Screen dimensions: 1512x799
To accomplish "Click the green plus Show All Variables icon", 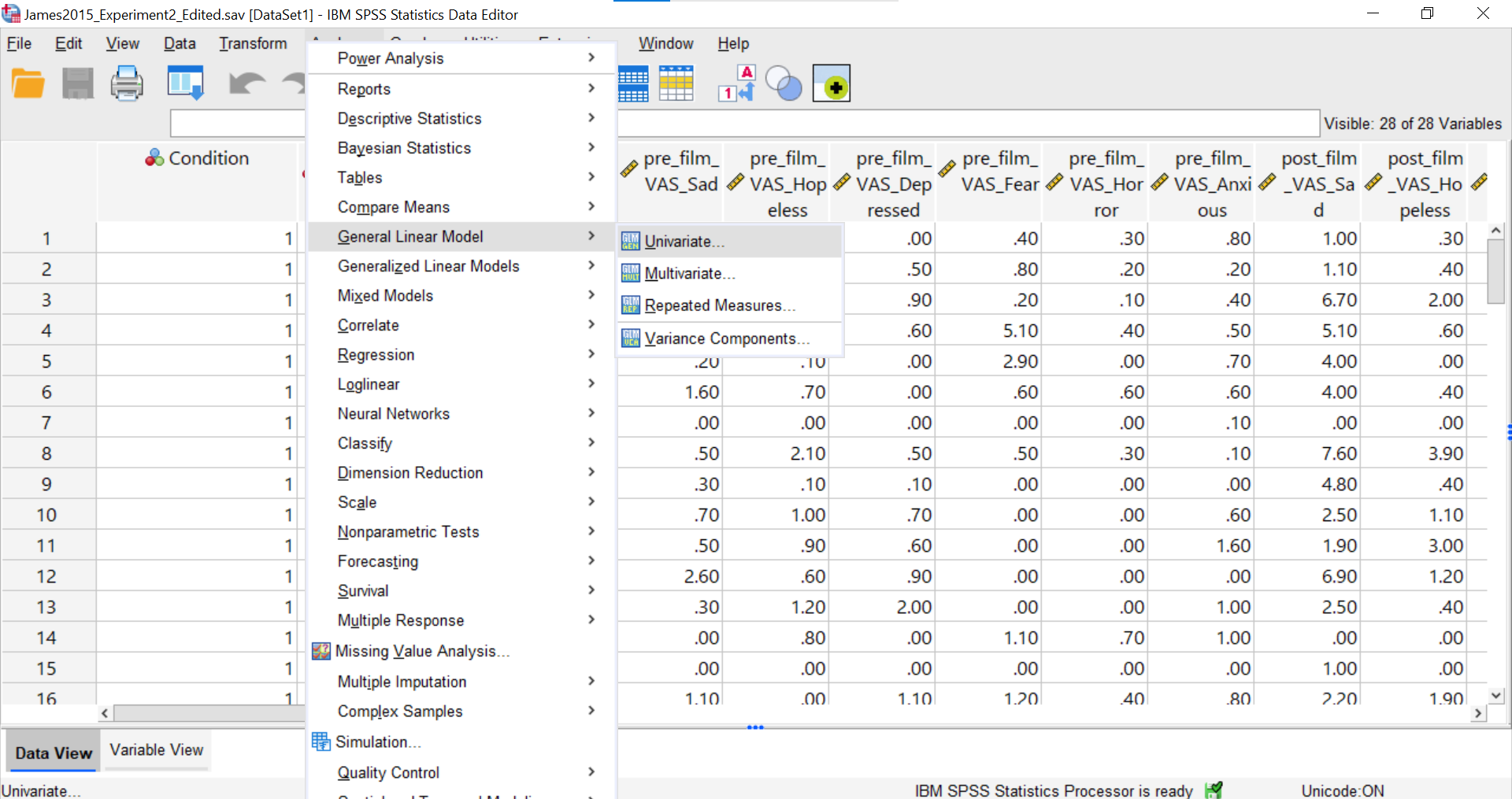I will point(832,83).
